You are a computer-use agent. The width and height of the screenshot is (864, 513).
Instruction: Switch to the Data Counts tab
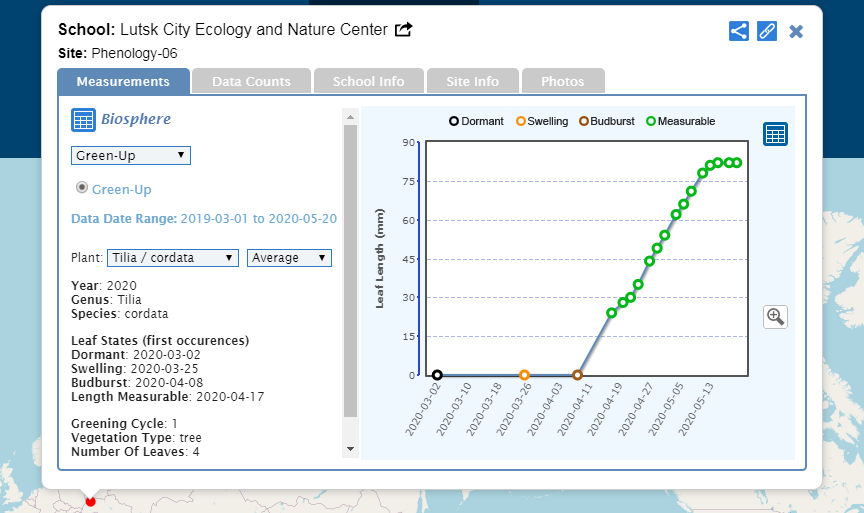click(251, 81)
